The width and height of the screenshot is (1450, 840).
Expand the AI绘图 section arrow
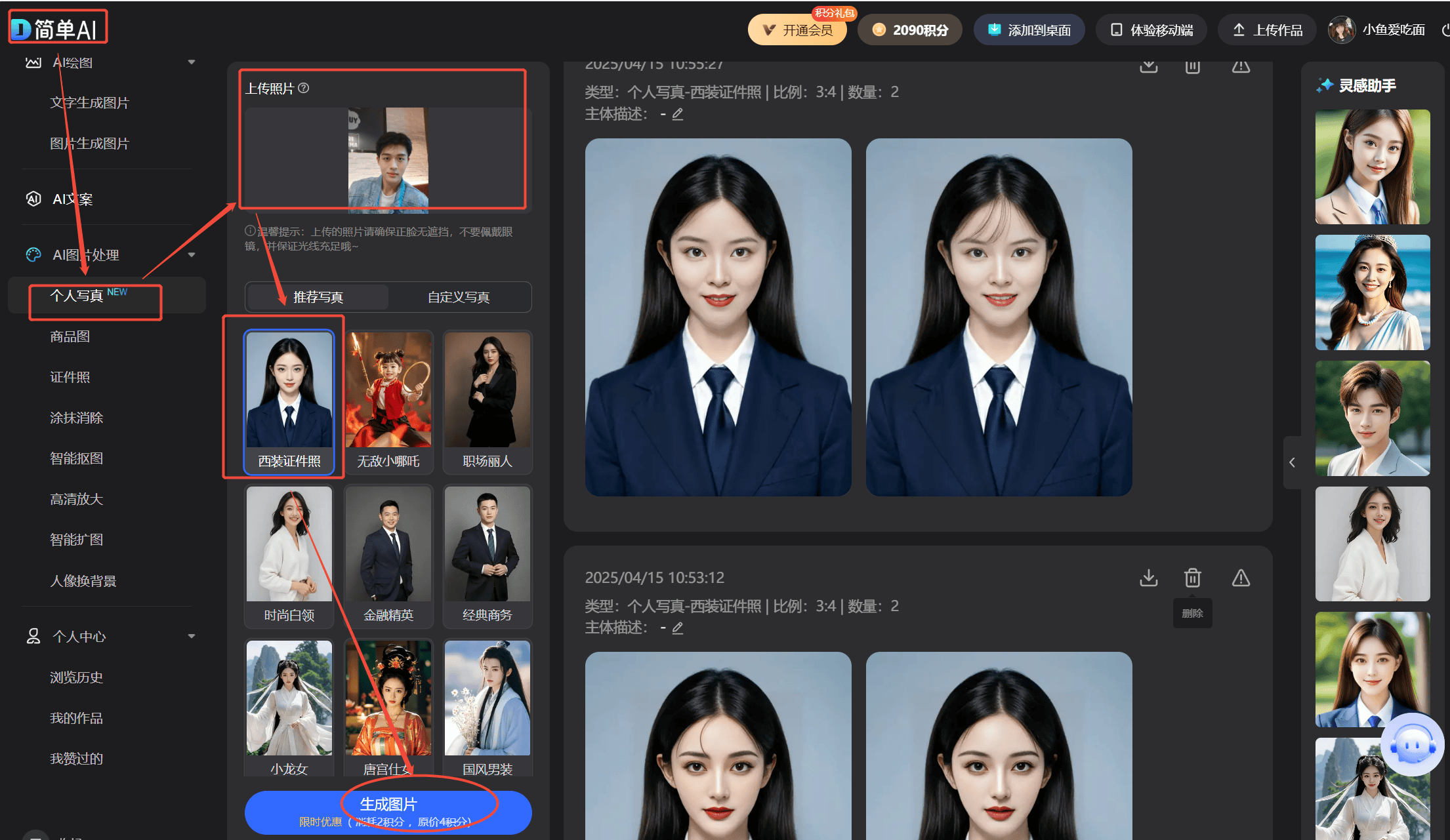tap(192, 62)
